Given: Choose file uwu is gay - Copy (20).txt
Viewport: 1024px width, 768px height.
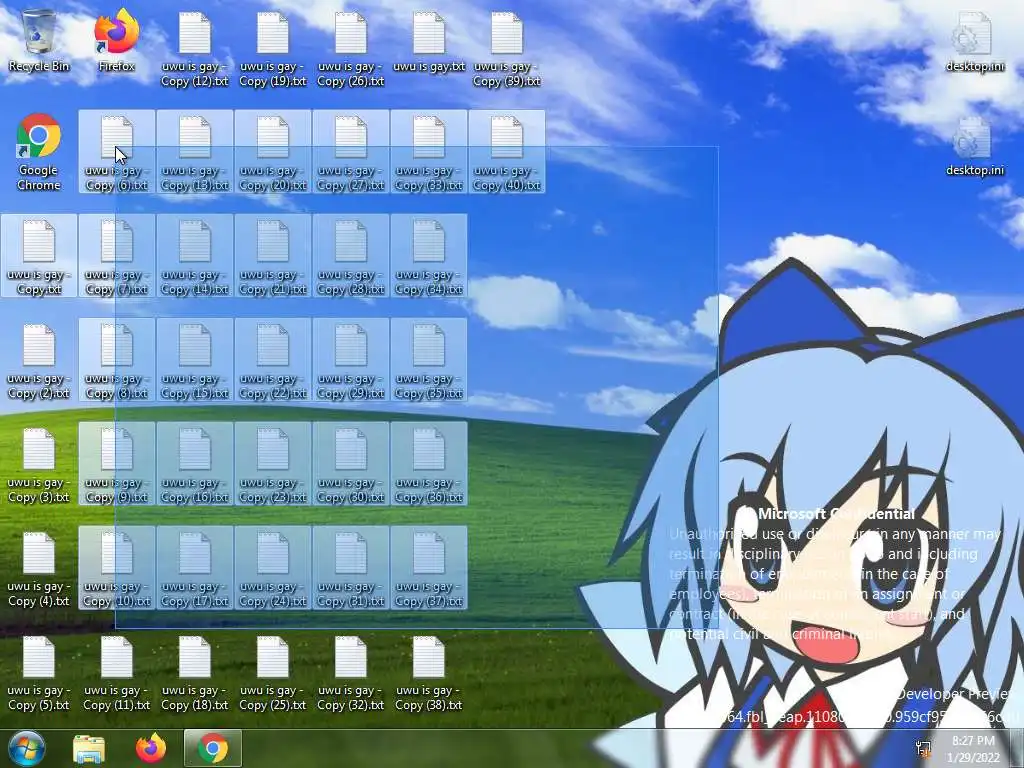Looking at the screenshot, I should (x=272, y=152).
